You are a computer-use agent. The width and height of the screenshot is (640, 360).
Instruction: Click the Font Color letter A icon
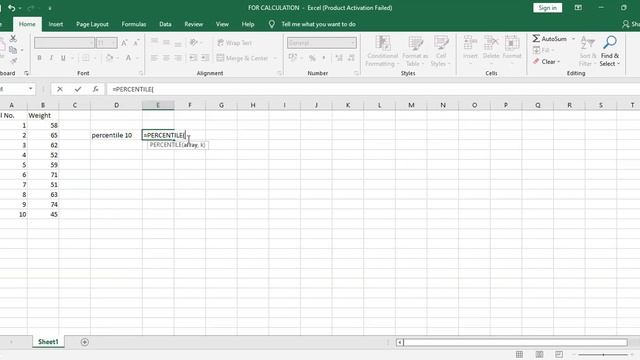pyautogui.click(x=128, y=58)
